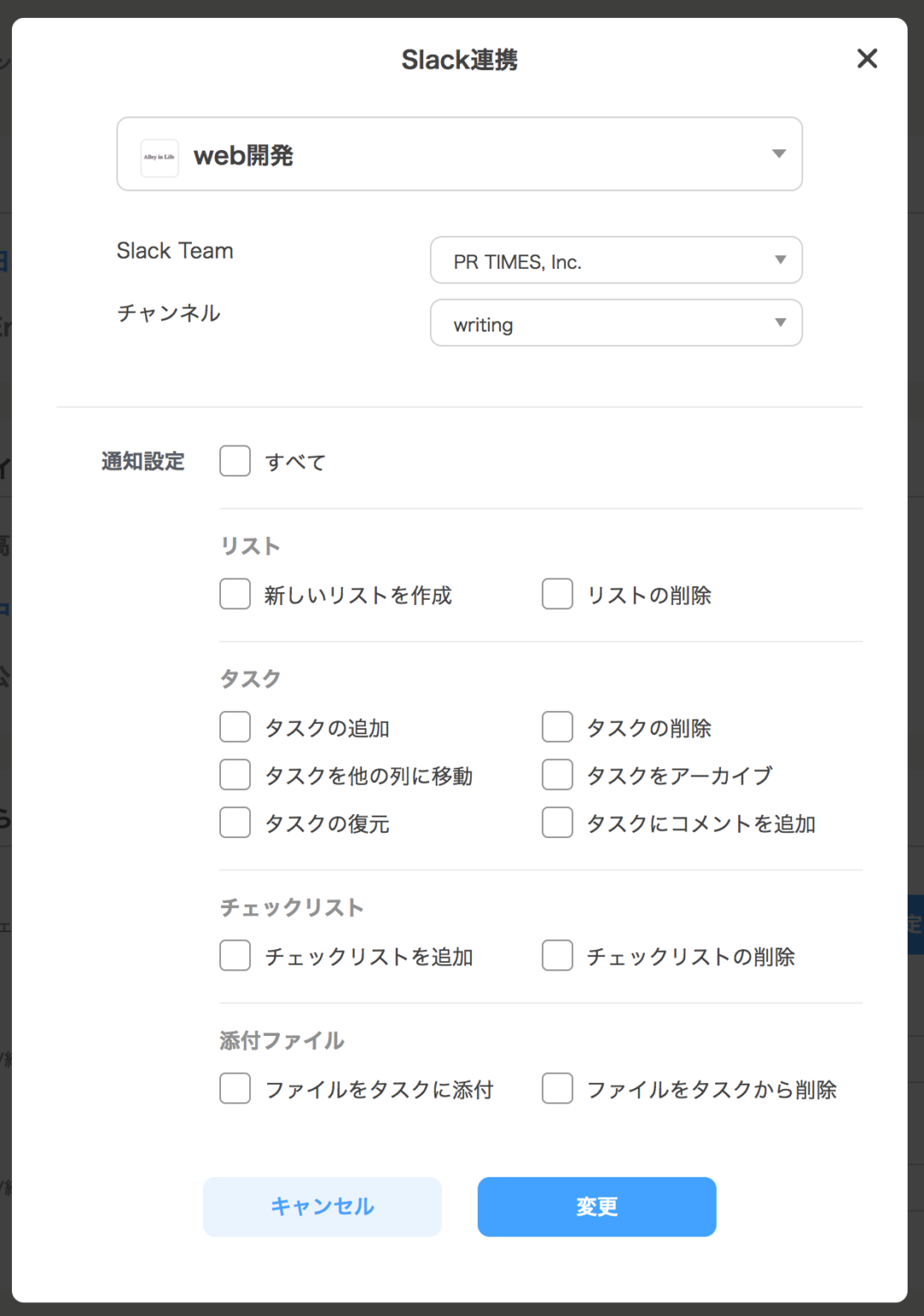Viewport: 924px width, 1316px height.
Task: Click the キャンセル button
Action: (x=321, y=1206)
